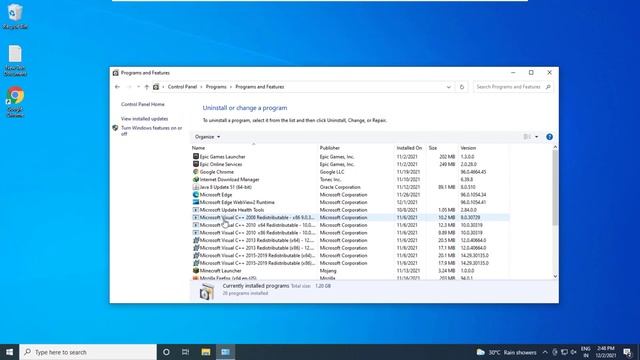Select the Minecraft Launcher entry
This screenshot has height=360, width=640.
pos(350,271)
